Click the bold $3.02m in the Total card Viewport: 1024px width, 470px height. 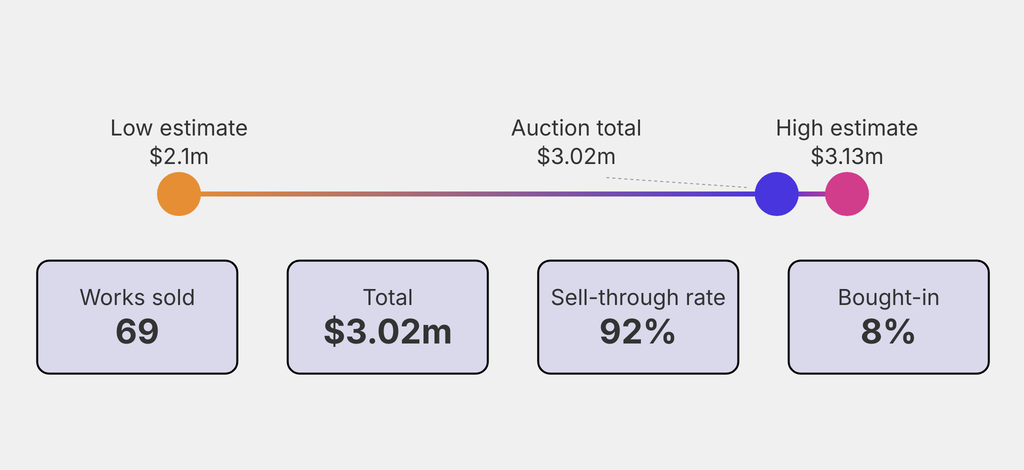[x=388, y=332]
